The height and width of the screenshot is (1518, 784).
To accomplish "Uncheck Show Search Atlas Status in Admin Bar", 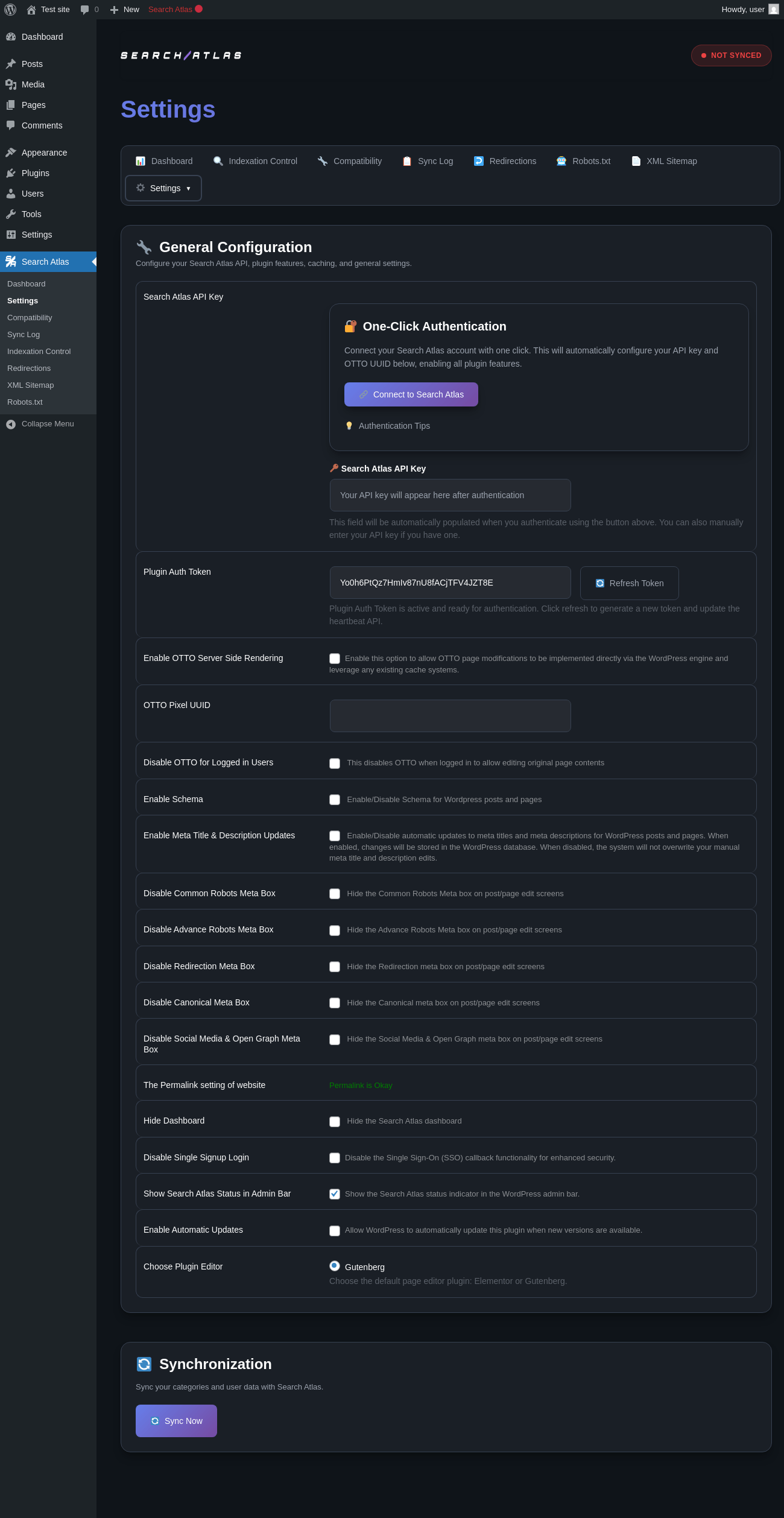I will (x=335, y=1194).
